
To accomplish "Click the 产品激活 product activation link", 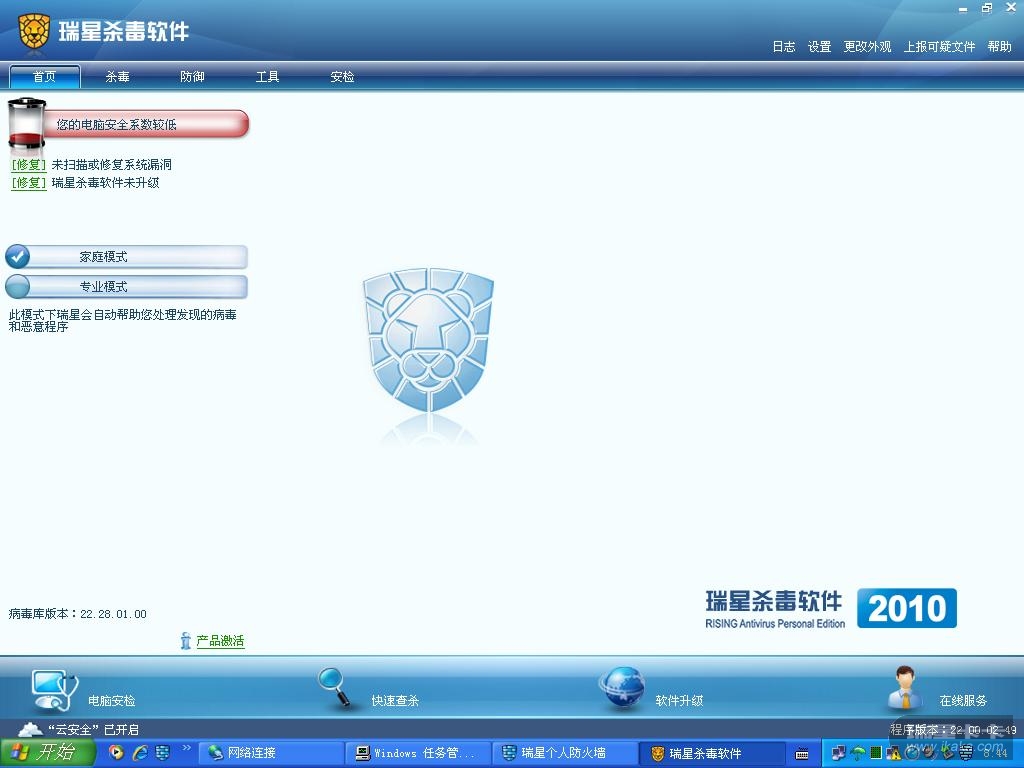I will [220, 641].
